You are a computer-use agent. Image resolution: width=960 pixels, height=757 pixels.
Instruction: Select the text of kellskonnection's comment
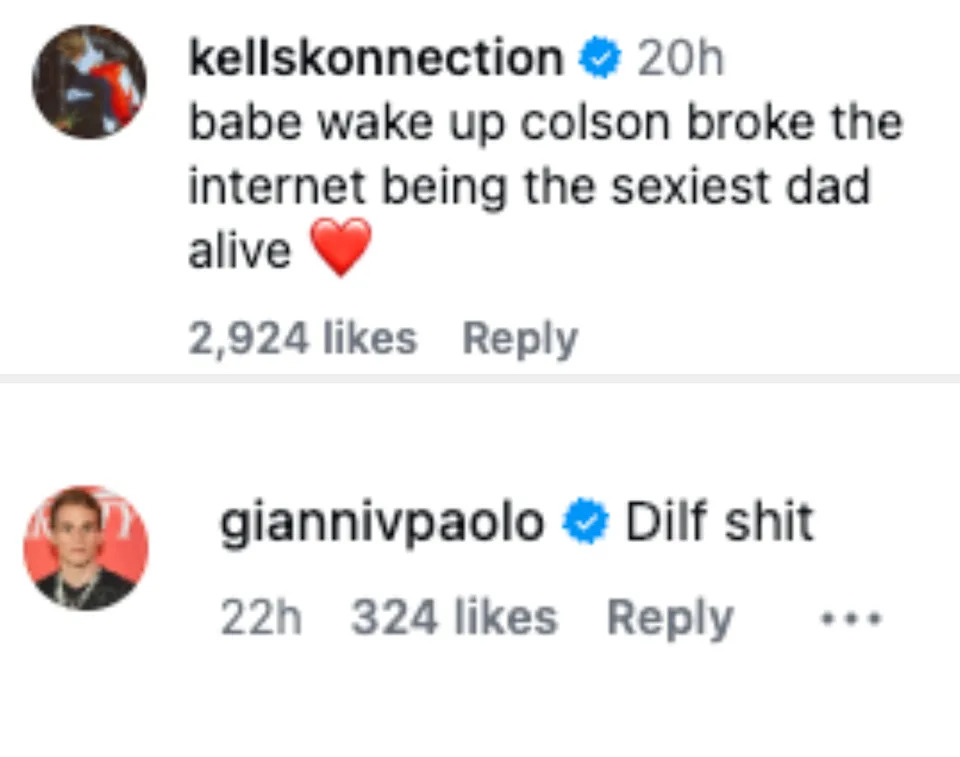pos(540,185)
